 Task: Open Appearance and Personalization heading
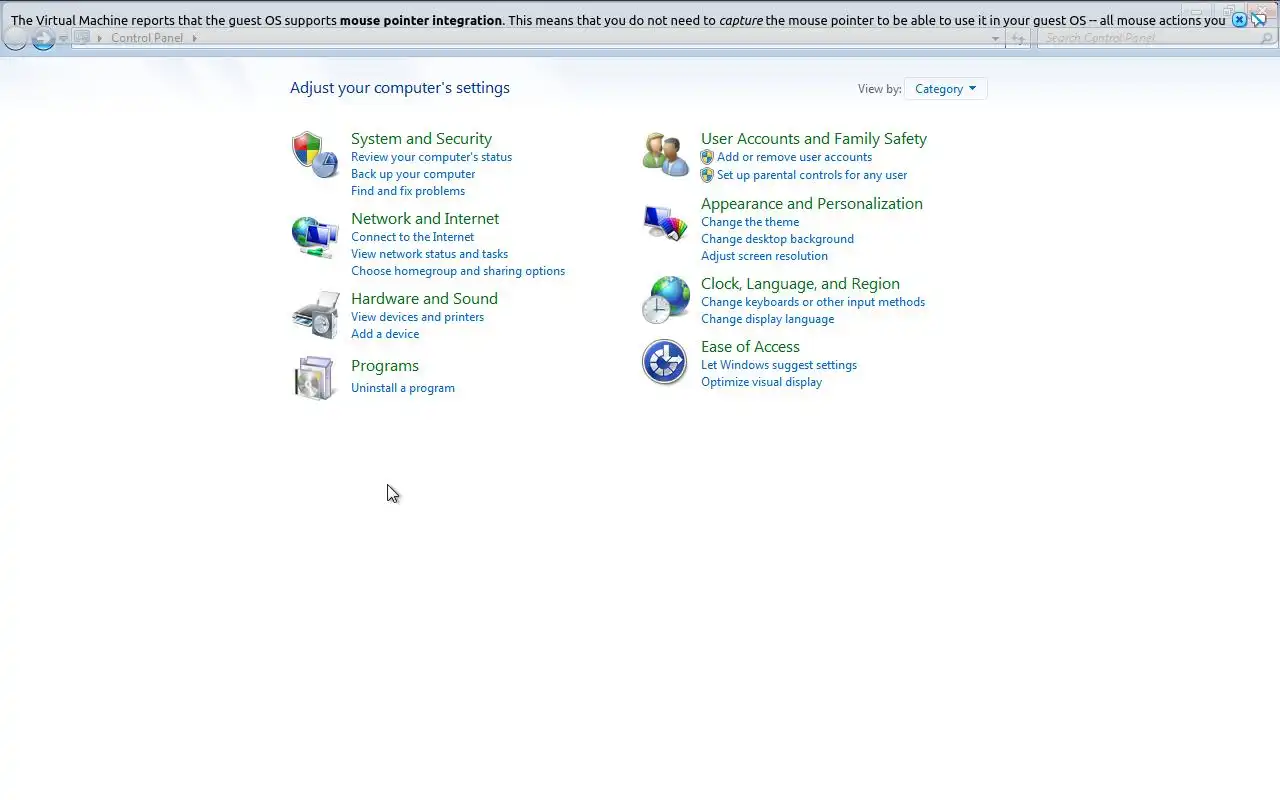pyautogui.click(x=812, y=204)
